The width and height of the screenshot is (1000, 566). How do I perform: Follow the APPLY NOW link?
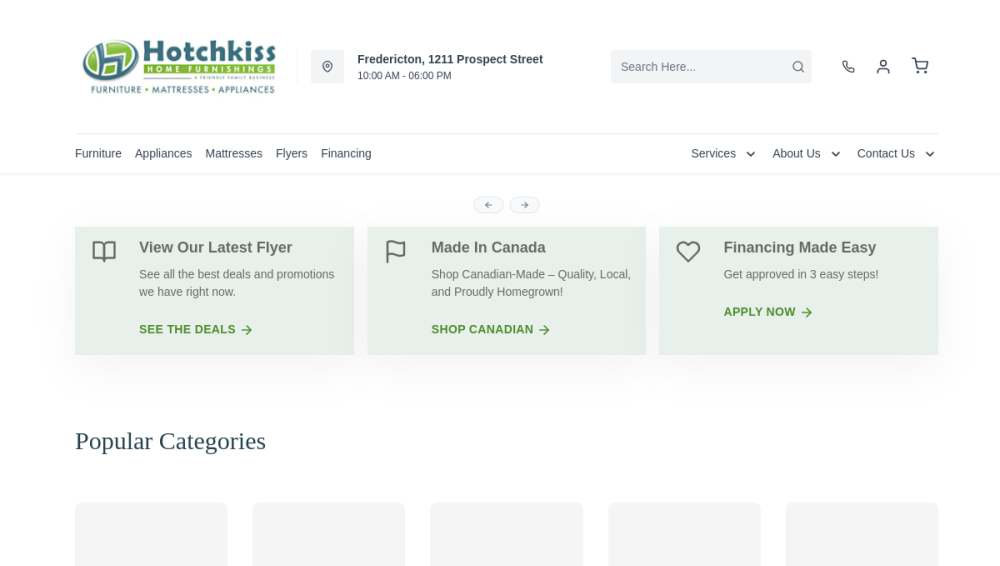click(x=768, y=312)
